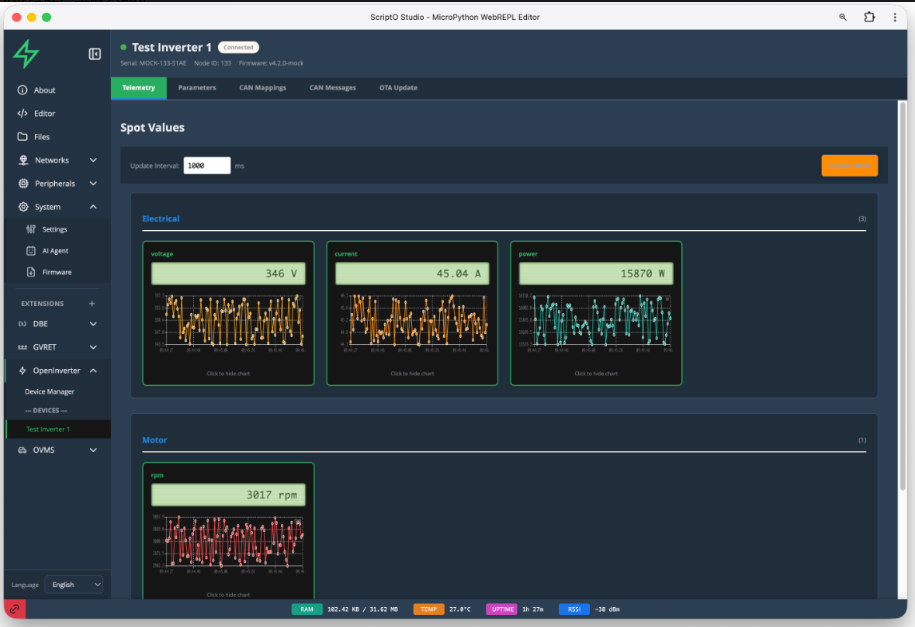Click the green lightning bolt logo
915x627 pixels.
click(26, 54)
